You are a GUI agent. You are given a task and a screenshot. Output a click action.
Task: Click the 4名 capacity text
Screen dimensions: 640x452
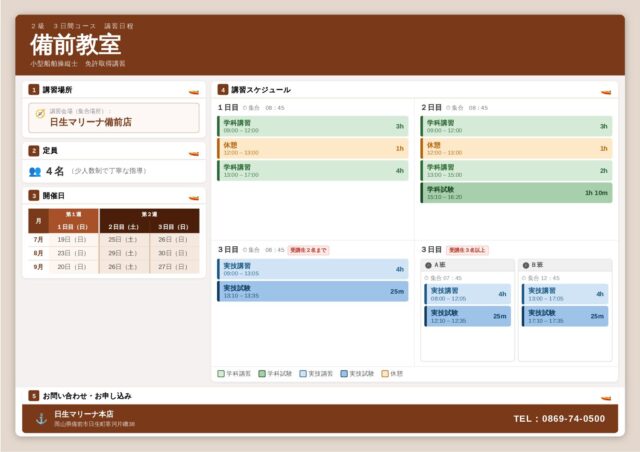55,171
